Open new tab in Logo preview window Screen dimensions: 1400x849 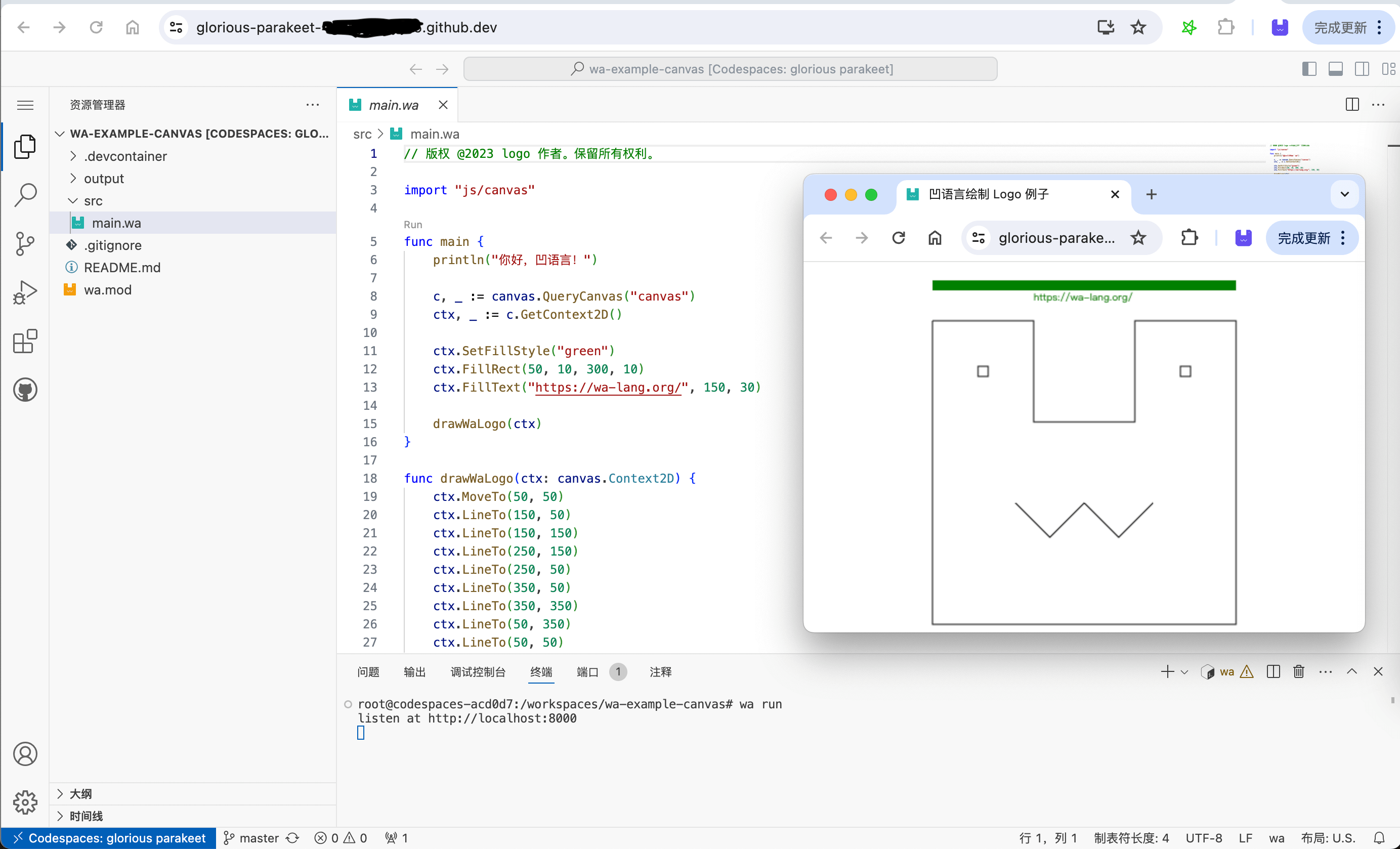click(x=1152, y=194)
